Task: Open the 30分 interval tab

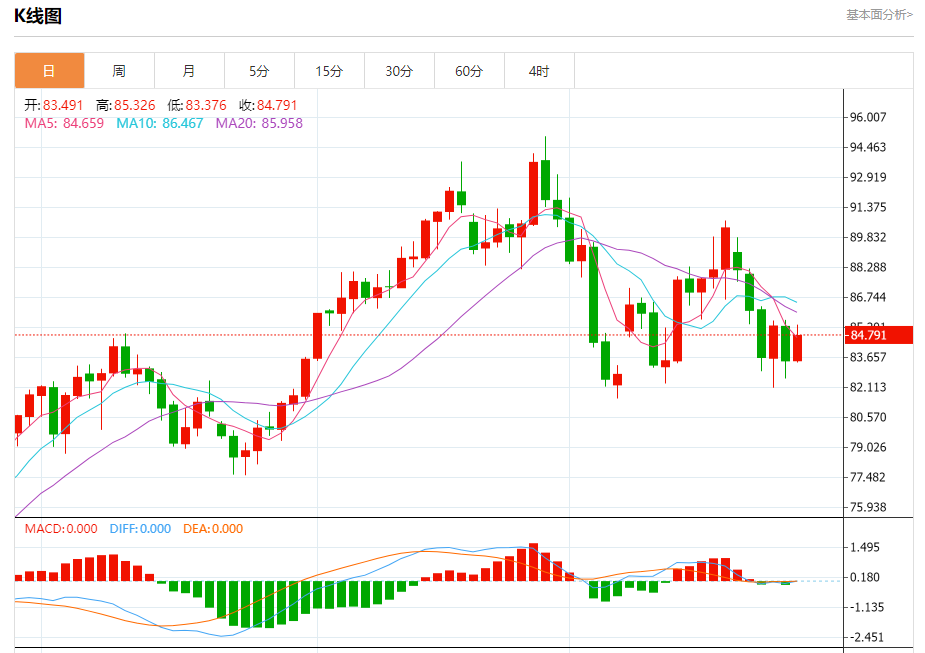Action: tap(399, 71)
